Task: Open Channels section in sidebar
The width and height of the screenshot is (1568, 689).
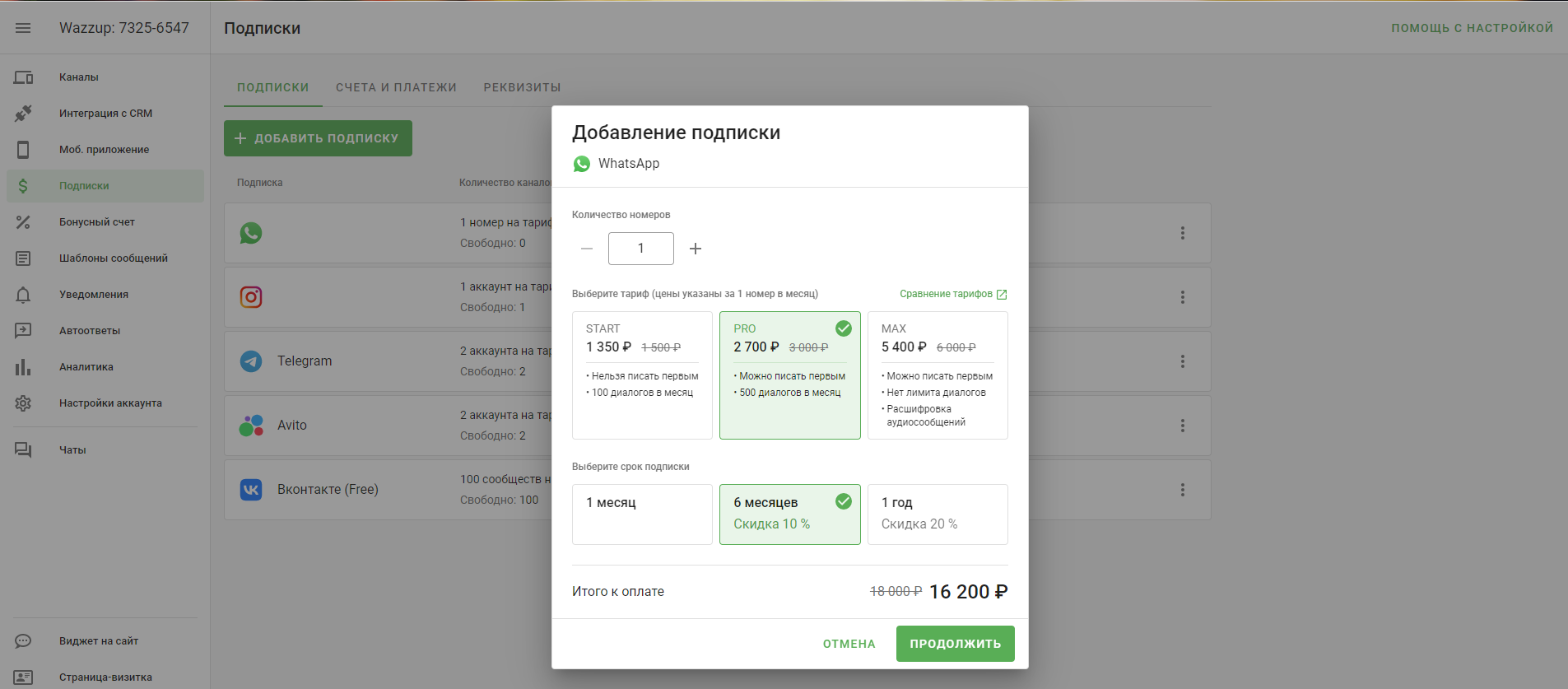Action: coord(79,77)
